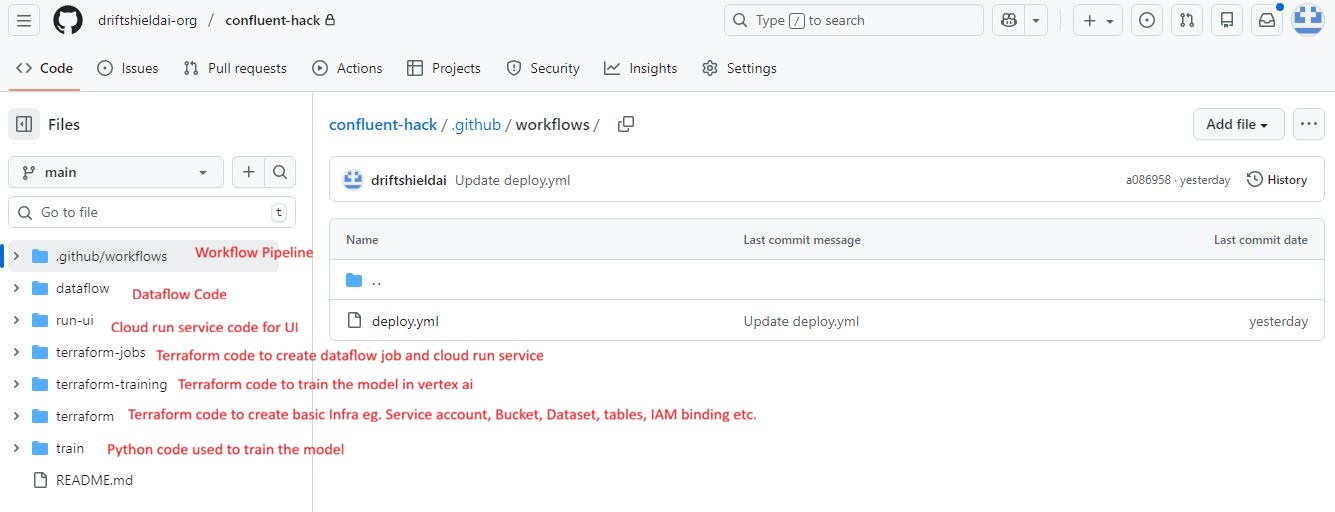Click the deploy.yml file icon

354,321
